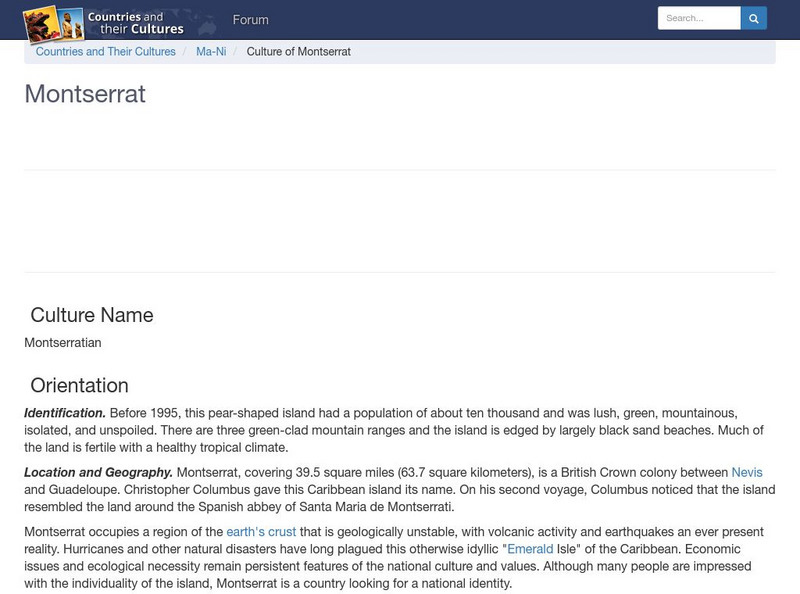Open the Forum menu item
The image size is (800, 594).
[x=251, y=20]
